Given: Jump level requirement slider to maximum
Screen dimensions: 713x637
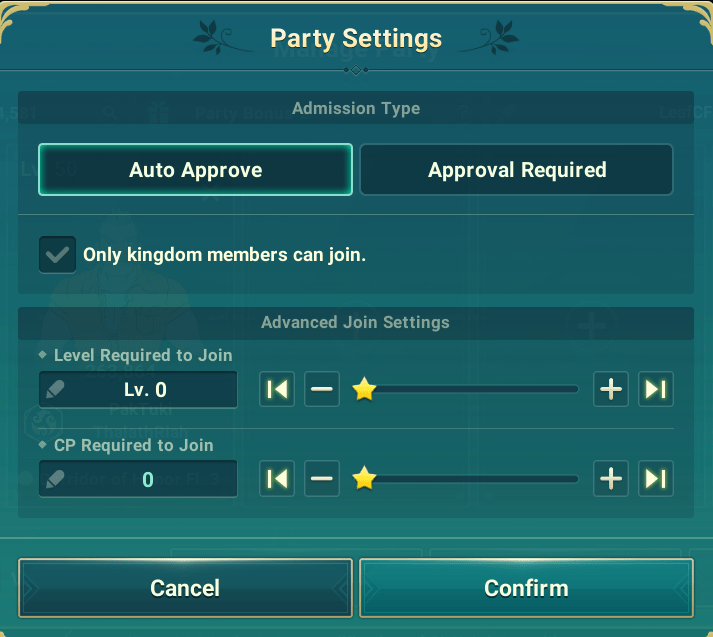Looking at the screenshot, I should click(x=656, y=389).
